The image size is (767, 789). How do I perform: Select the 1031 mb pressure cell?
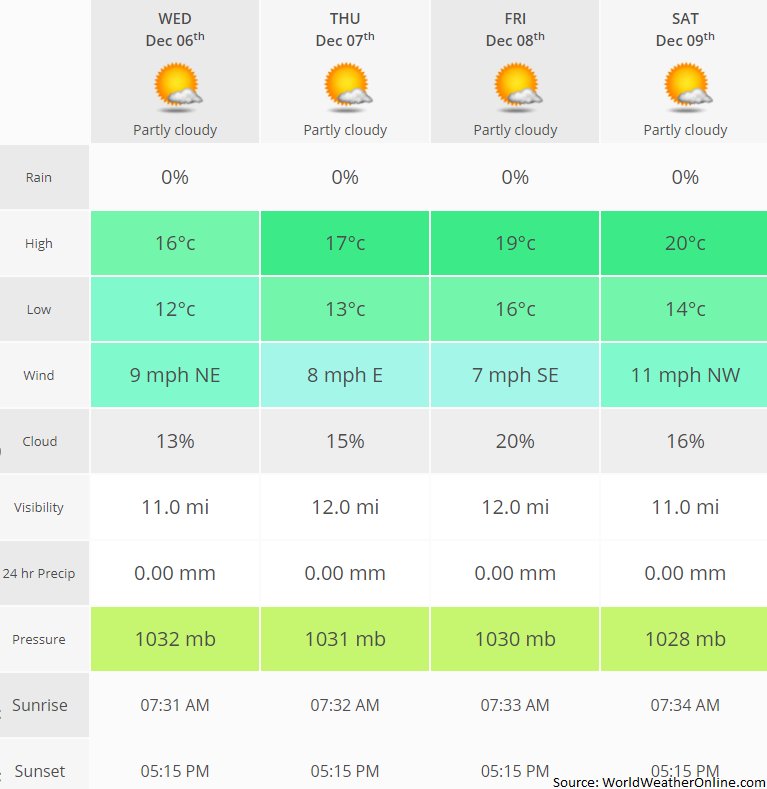pyautogui.click(x=345, y=639)
